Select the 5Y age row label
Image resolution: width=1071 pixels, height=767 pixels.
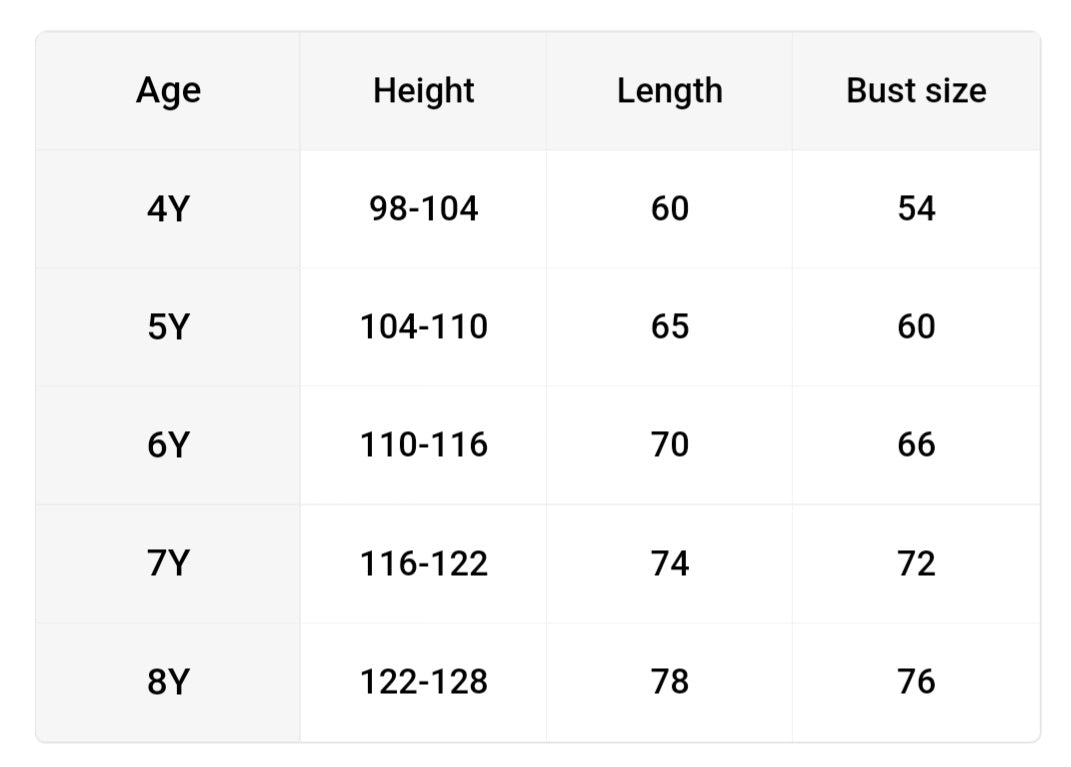[168, 327]
